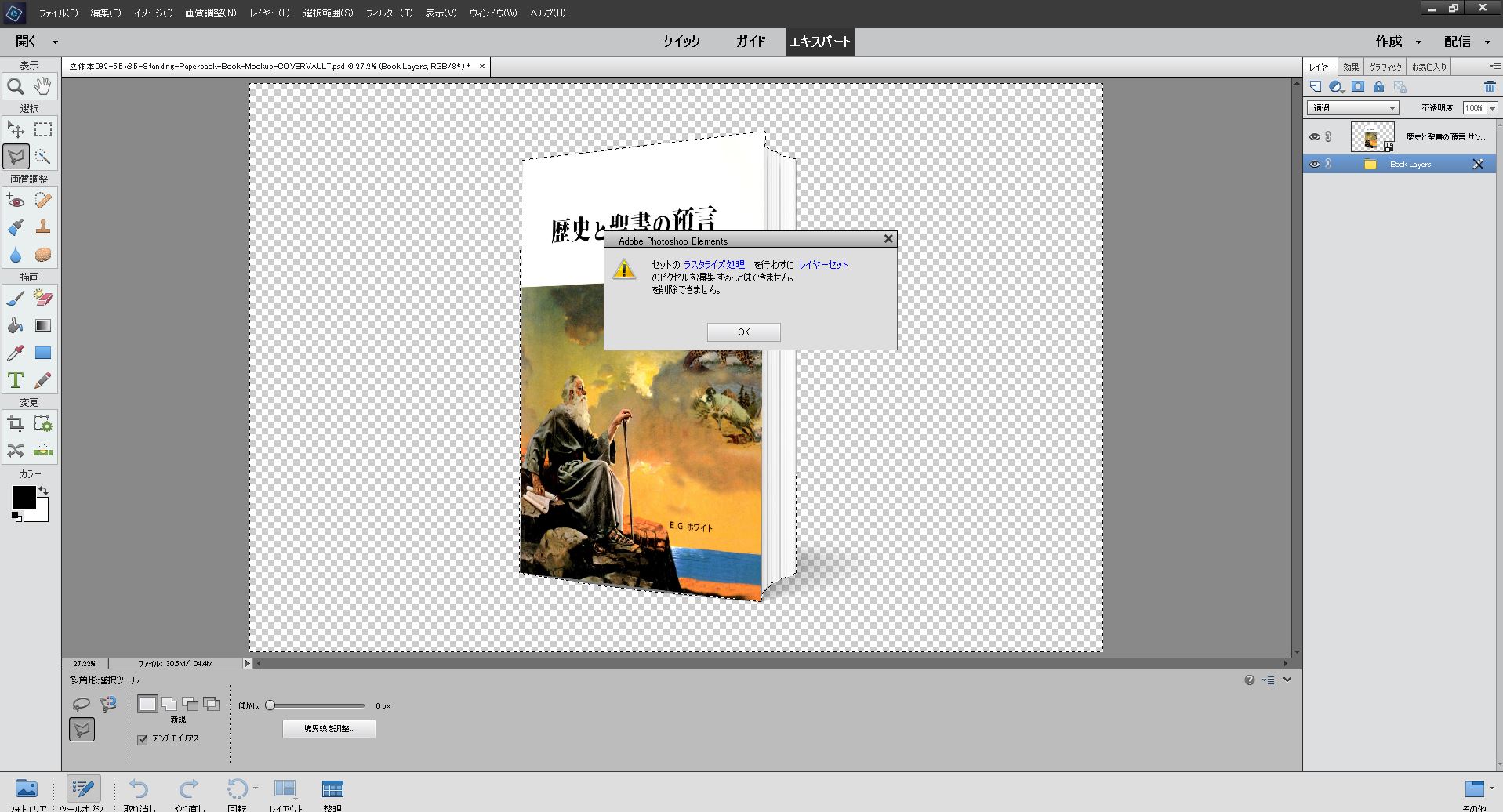Add a layer mask in Layers panel
Screen dimensions: 1503x812
[1358, 87]
